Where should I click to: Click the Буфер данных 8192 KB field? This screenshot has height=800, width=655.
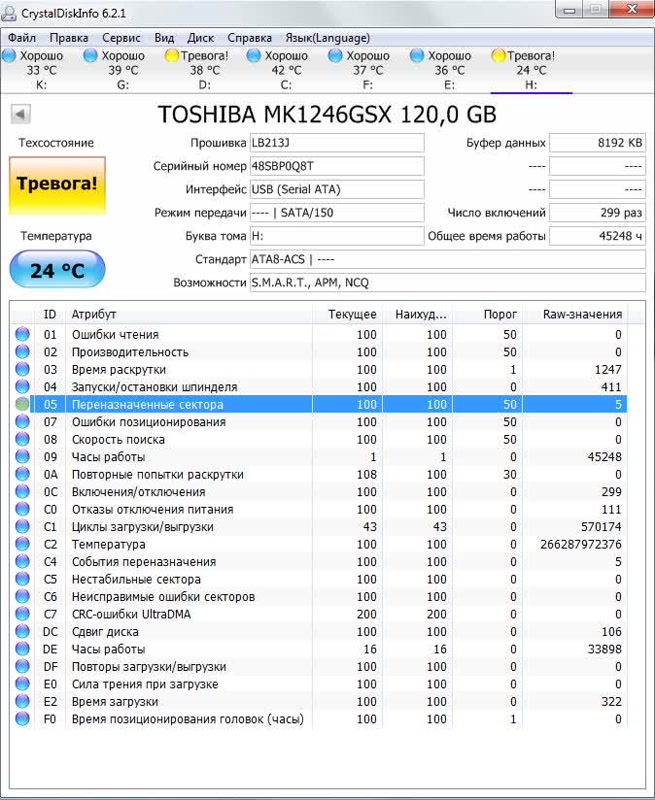597,143
